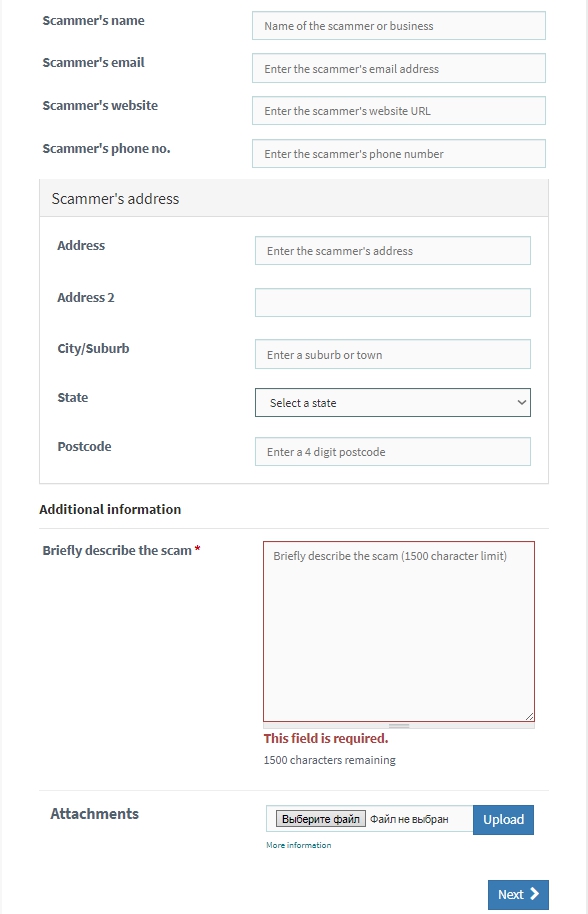Click the dropdown arrow on State selector

[x=522, y=403]
